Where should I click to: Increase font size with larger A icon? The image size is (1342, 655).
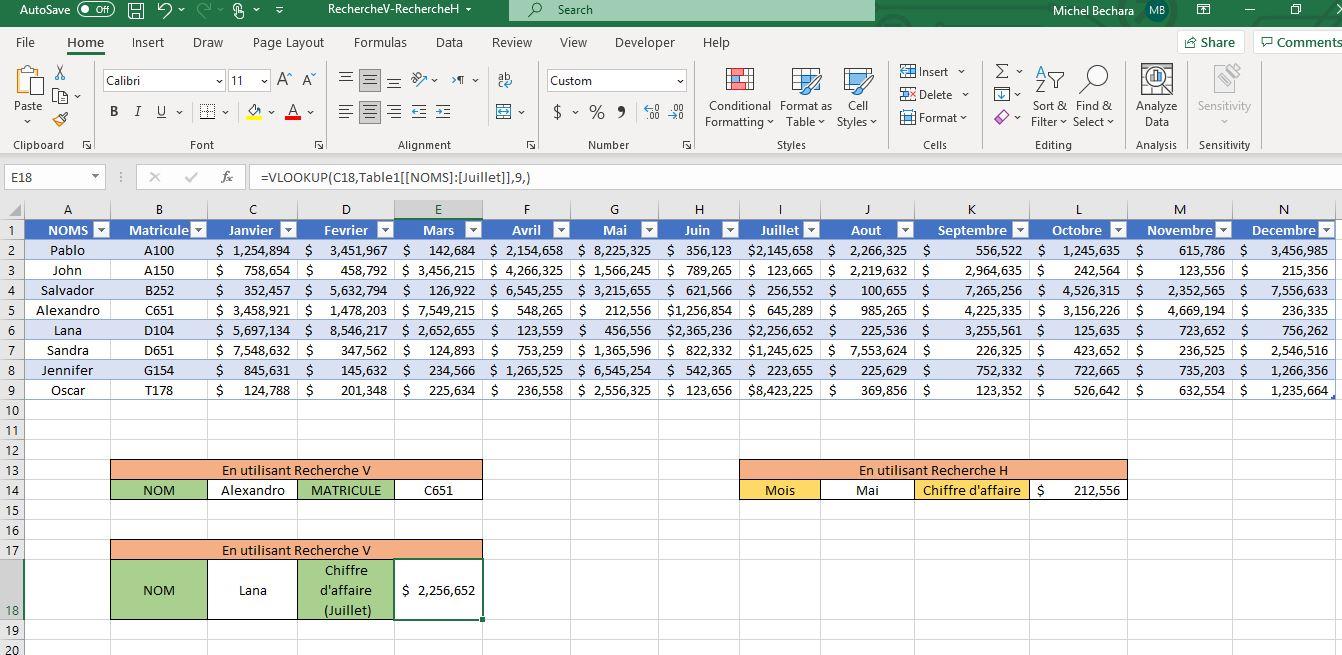click(285, 80)
